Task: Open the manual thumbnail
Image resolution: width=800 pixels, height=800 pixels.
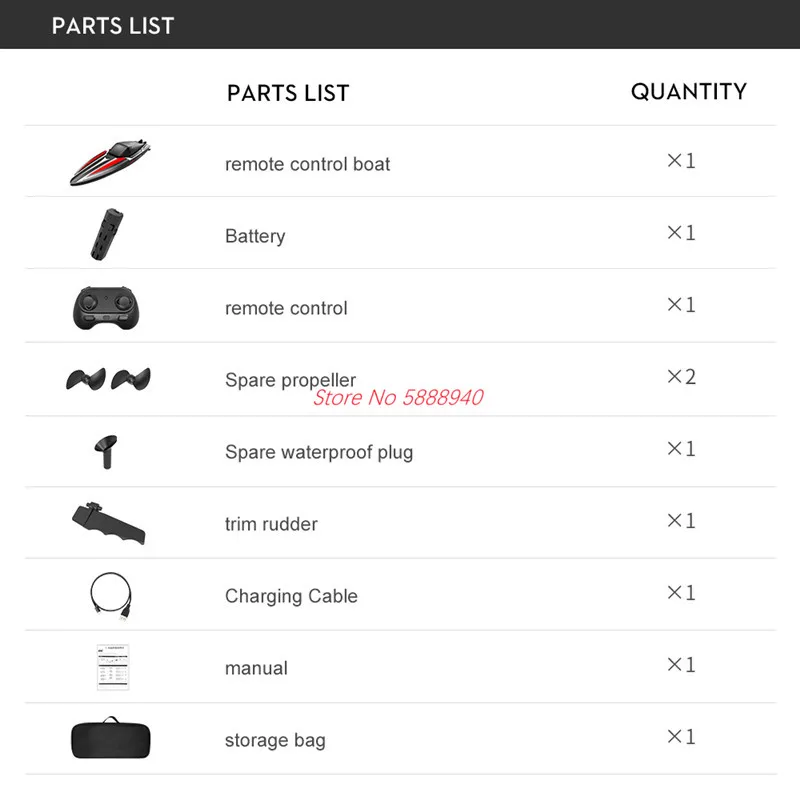Action: (x=113, y=667)
